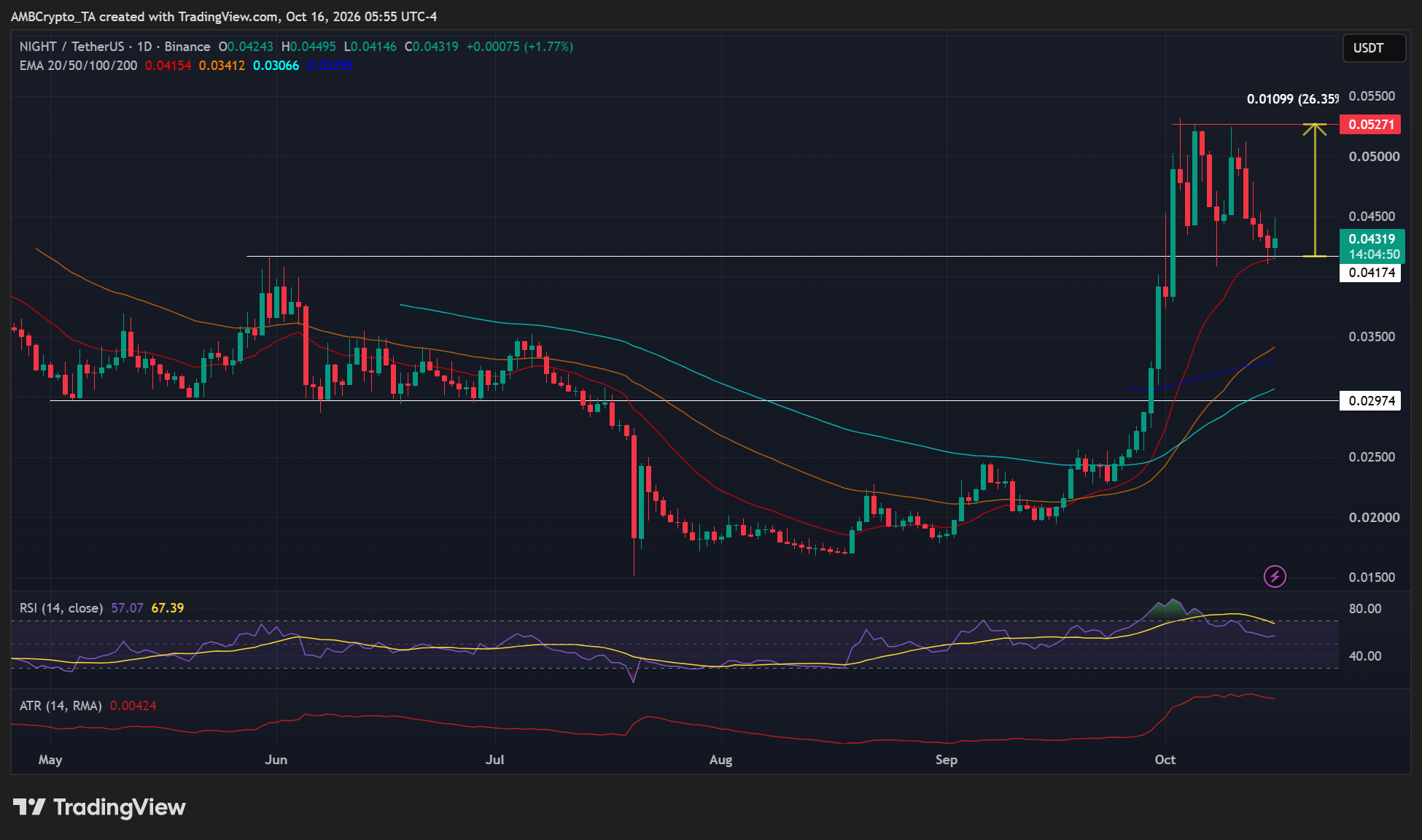This screenshot has width=1422, height=840.
Task: Click the 0.05271 red price label
Action: coord(1371,125)
